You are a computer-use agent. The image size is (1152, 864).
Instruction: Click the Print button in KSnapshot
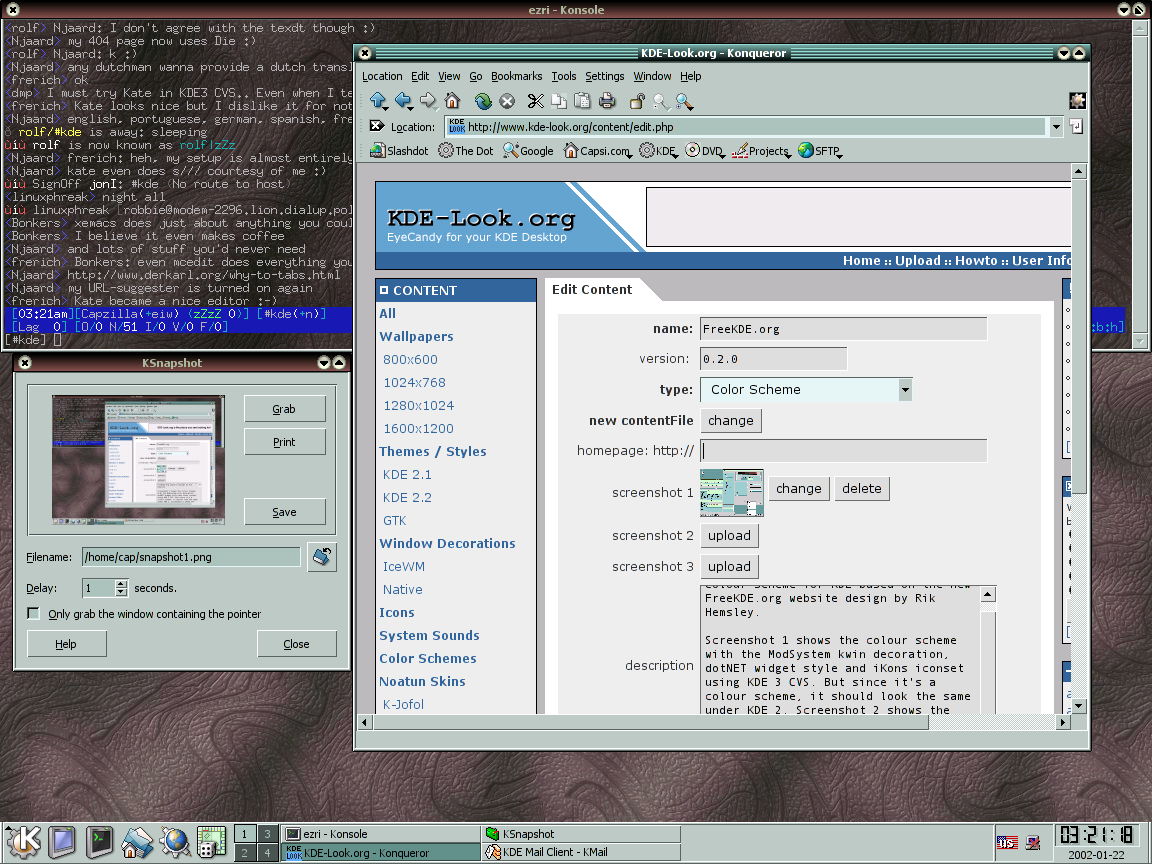point(284,442)
